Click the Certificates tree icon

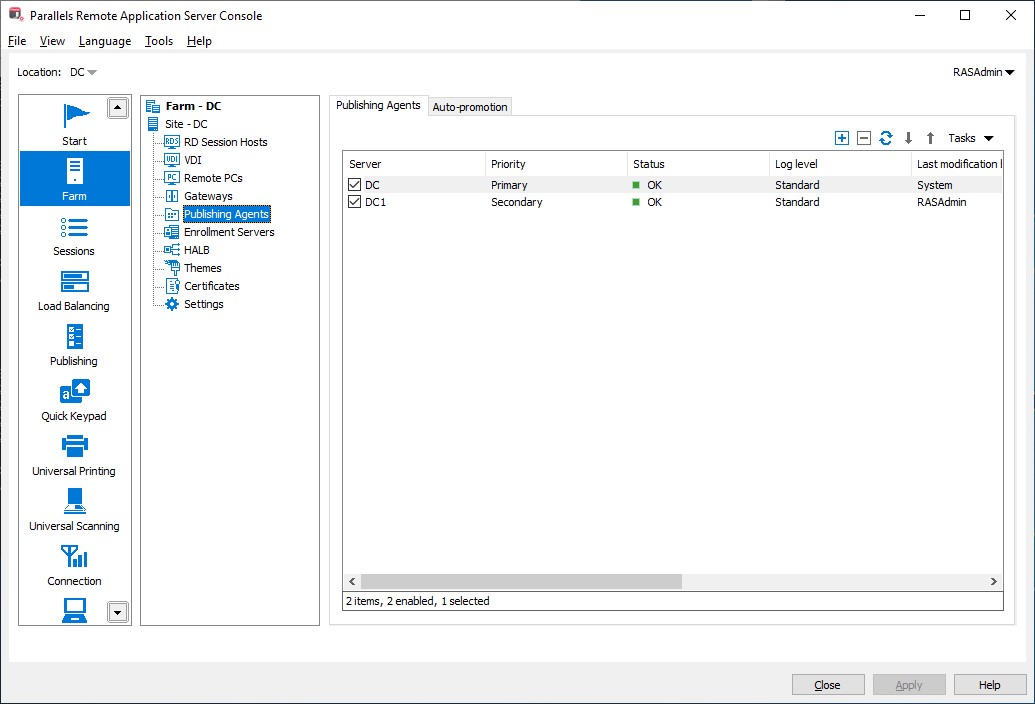click(x=172, y=286)
